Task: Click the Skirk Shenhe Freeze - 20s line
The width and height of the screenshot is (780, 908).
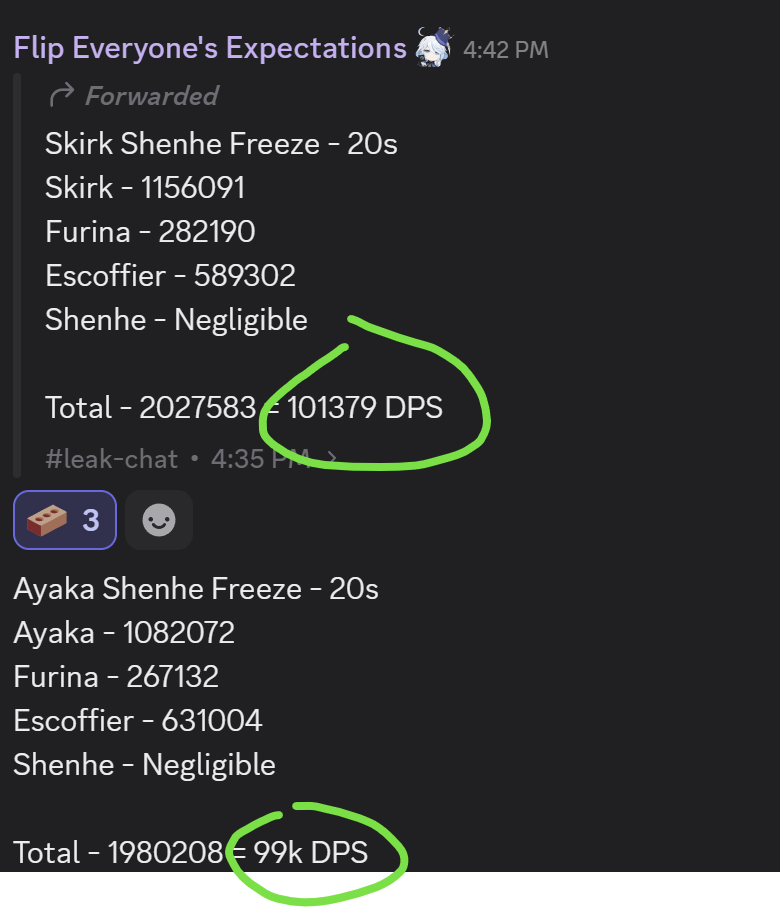Action: (221, 144)
